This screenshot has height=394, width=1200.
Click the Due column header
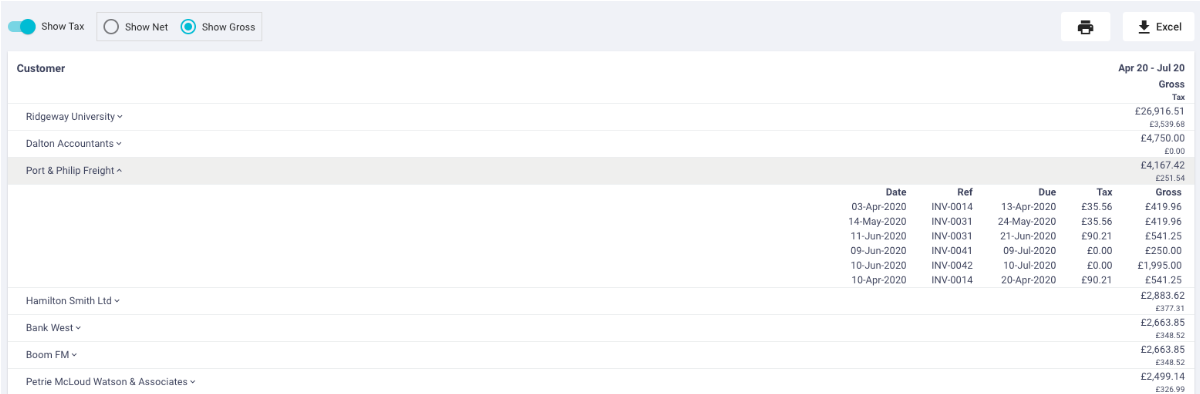[1046, 192]
